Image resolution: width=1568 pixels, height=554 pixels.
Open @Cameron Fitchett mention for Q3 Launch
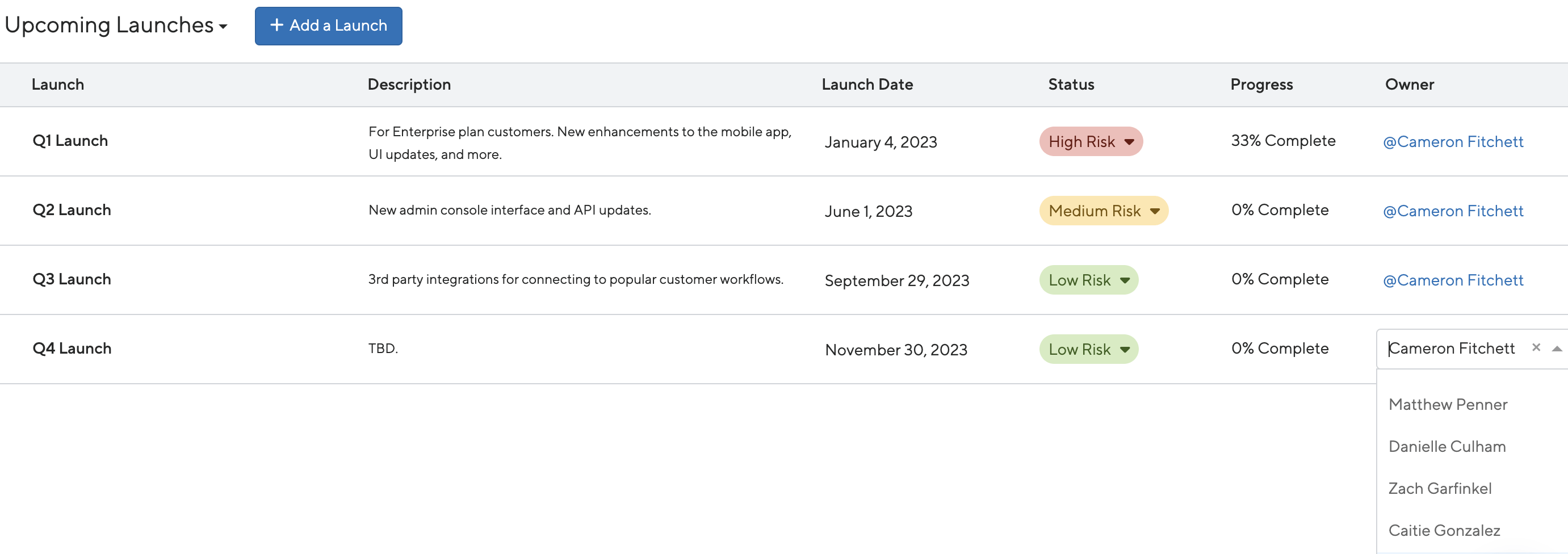click(1452, 280)
